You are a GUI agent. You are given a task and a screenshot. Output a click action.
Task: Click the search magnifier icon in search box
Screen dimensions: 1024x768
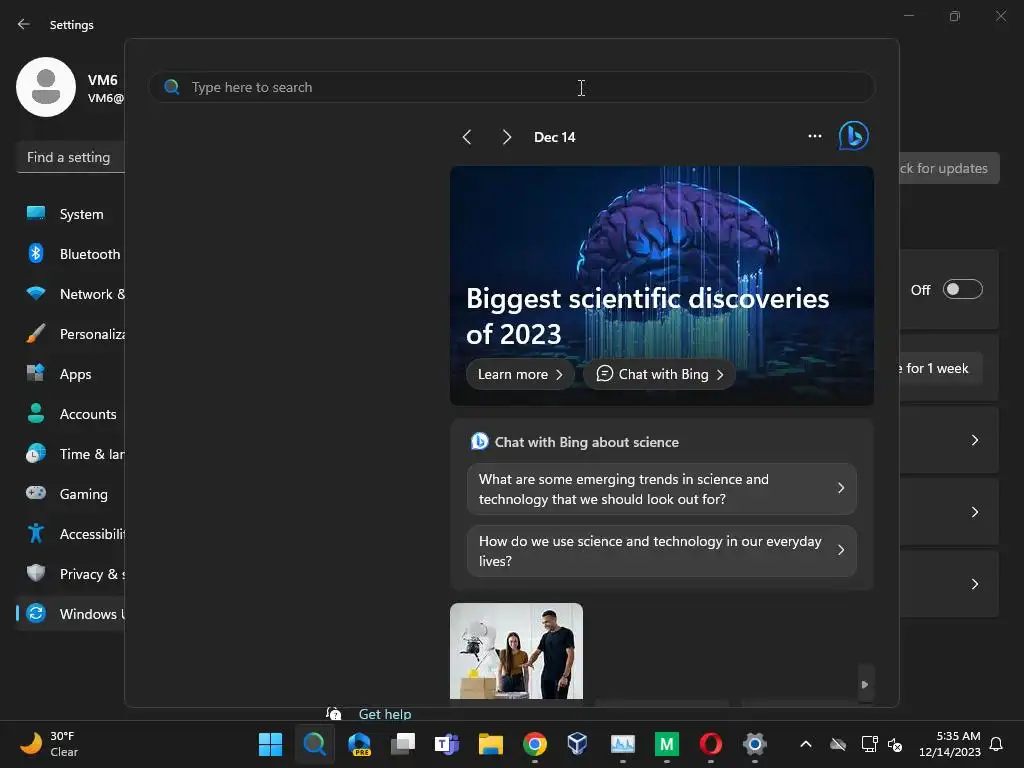[172, 87]
